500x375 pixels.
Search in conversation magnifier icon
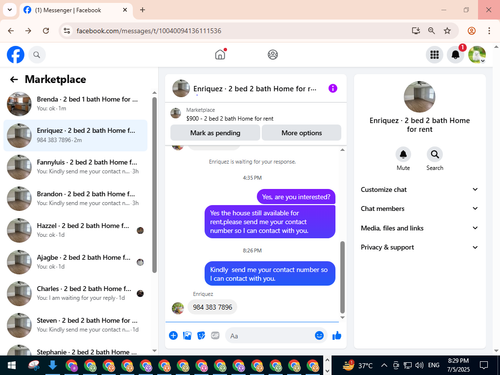(435, 154)
